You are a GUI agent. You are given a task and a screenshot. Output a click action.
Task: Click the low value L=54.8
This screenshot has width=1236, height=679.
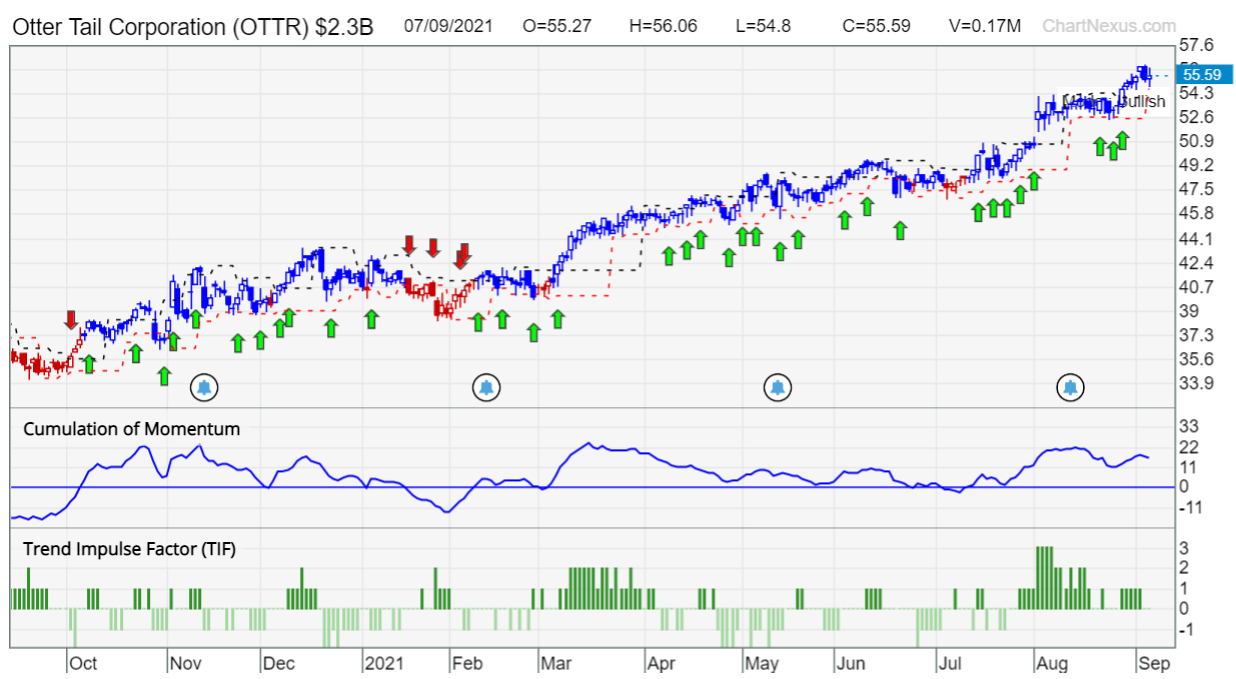pyautogui.click(x=761, y=26)
